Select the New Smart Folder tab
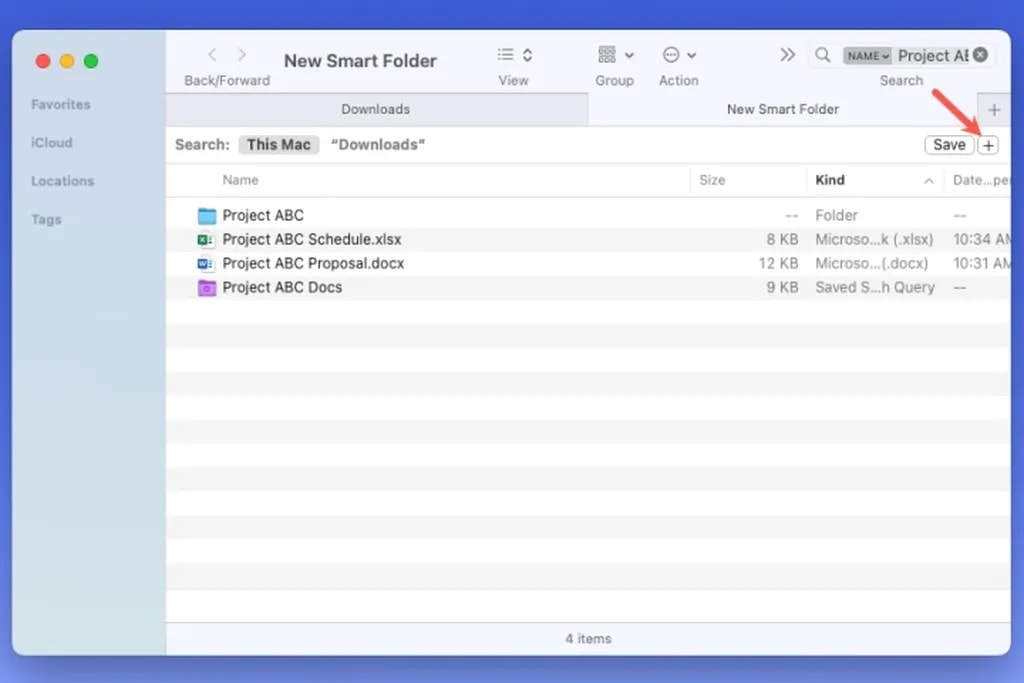 (782, 109)
